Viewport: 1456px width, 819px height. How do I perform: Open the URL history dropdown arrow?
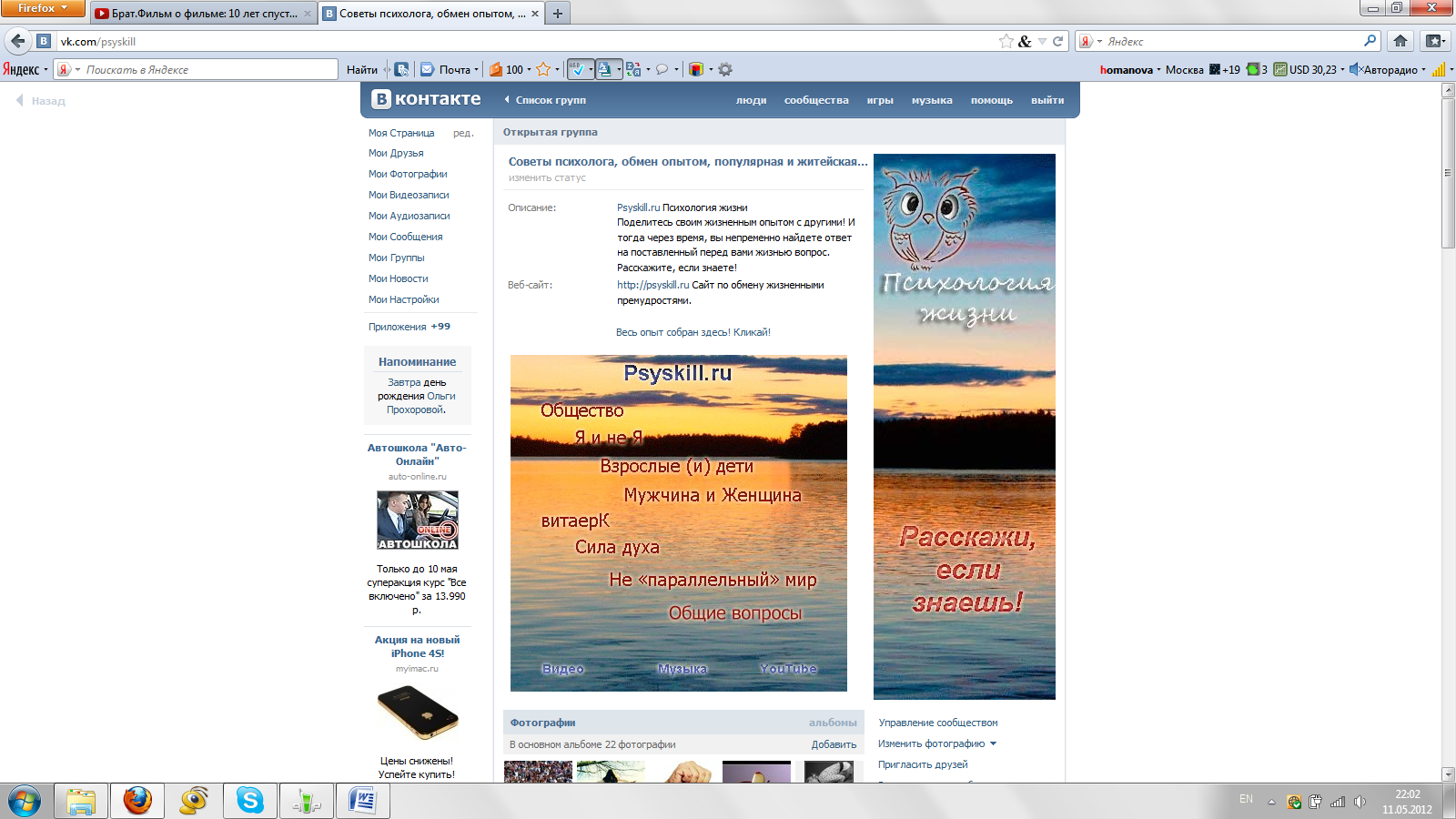coord(1042,41)
